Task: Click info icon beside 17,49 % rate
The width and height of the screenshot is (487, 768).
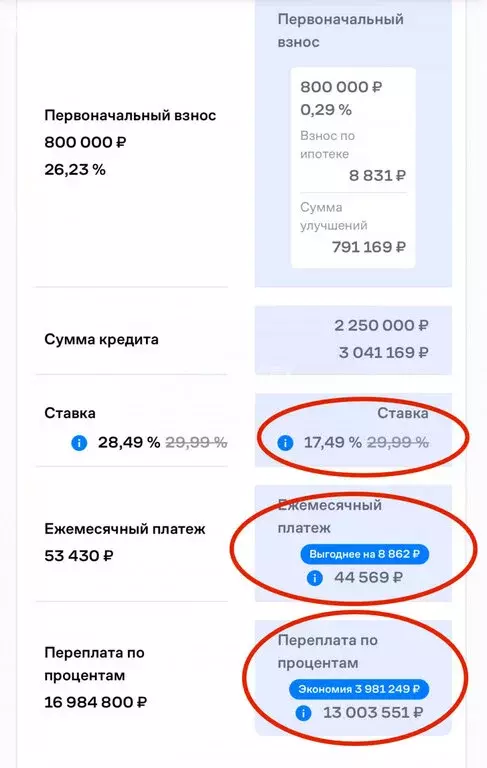Action: coord(285,443)
